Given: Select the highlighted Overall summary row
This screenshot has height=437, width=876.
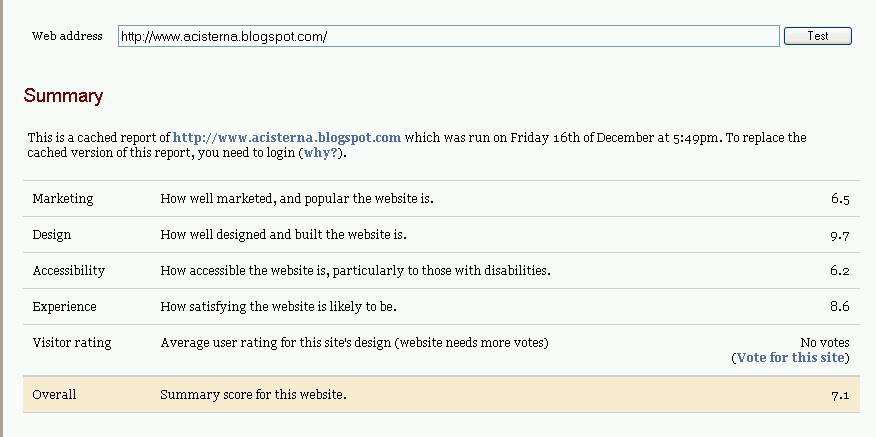Looking at the screenshot, I should (441, 395).
